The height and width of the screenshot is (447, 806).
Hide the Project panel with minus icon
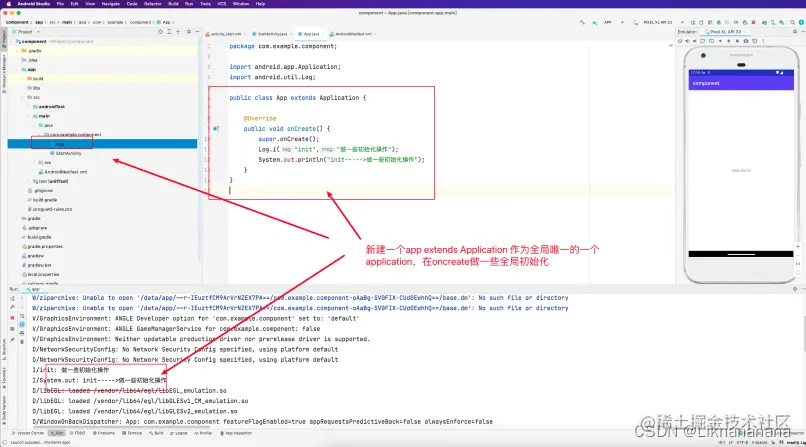point(197,32)
